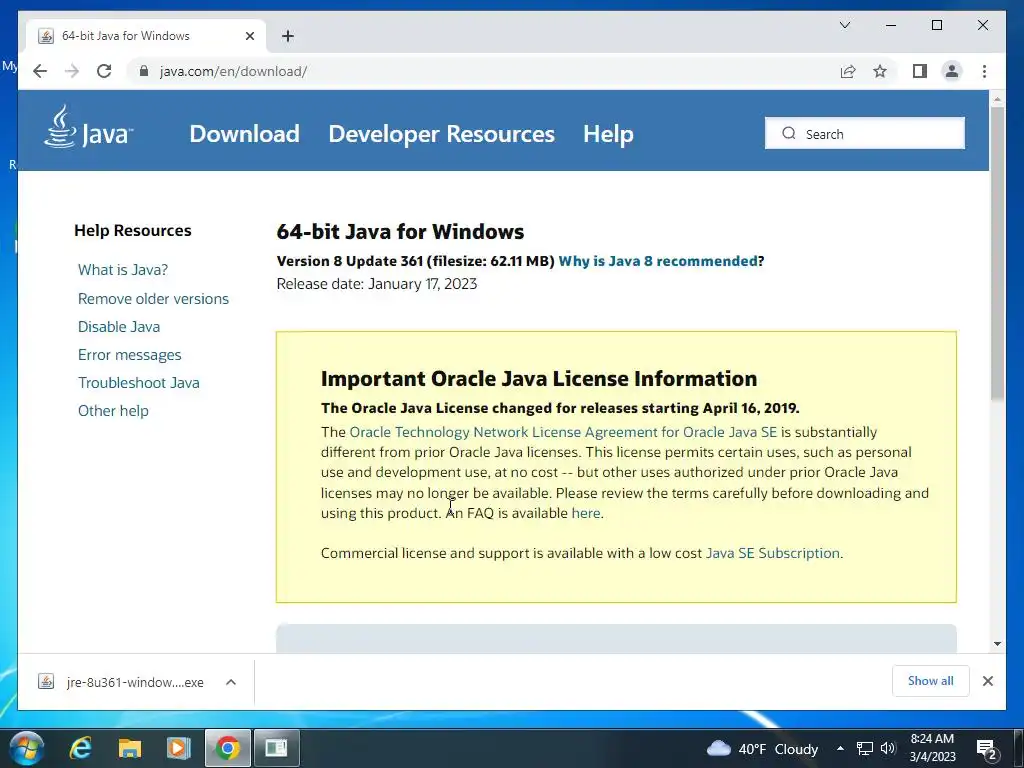Click the volume speaker icon in tray

888,748
